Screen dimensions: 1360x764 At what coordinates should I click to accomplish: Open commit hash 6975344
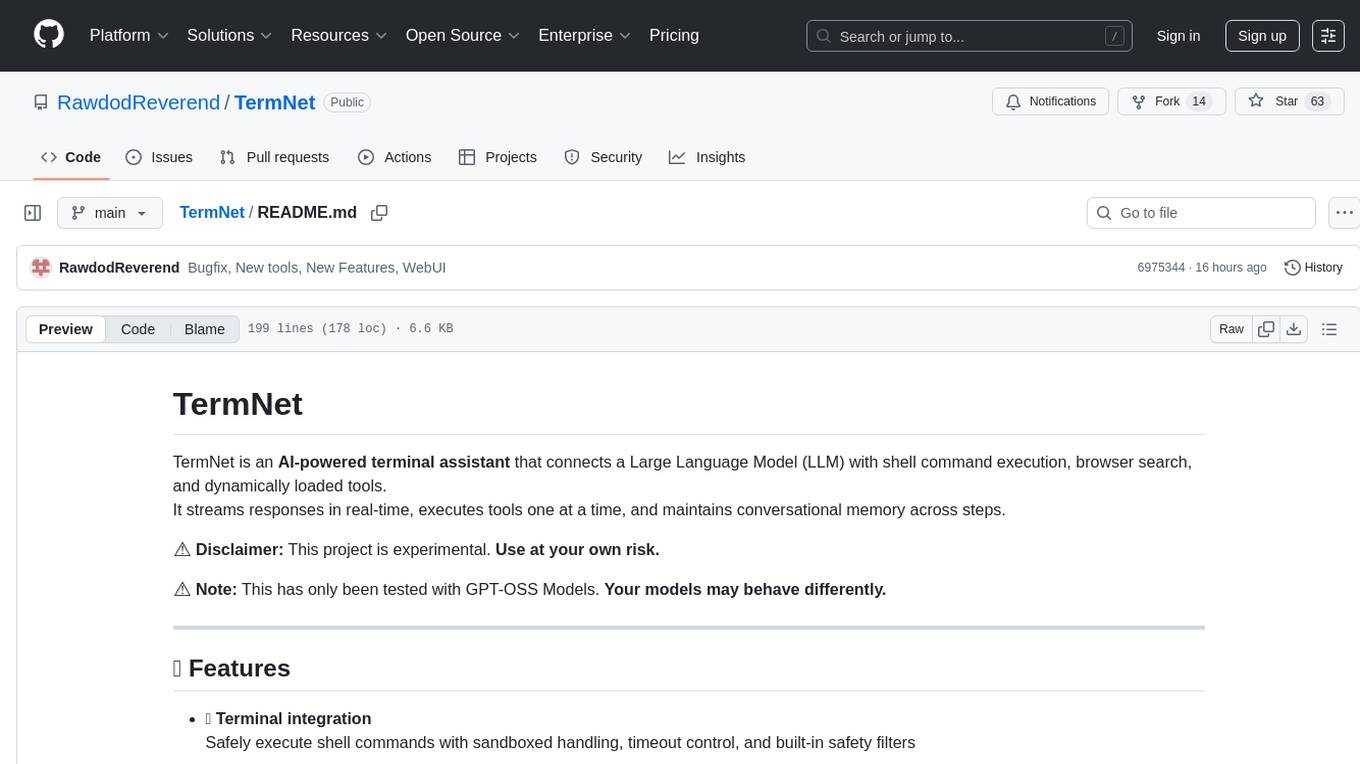point(1161,267)
